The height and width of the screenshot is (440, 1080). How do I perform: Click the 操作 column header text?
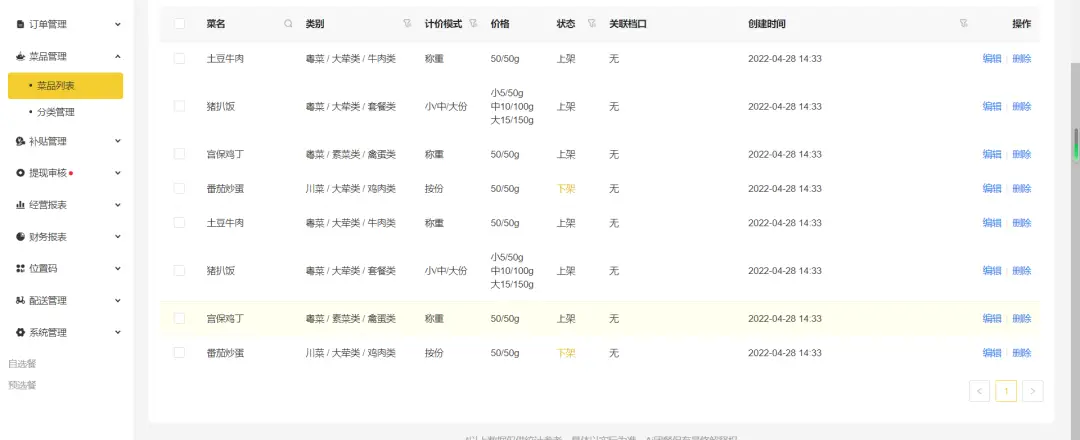(x=1022, y=24)
